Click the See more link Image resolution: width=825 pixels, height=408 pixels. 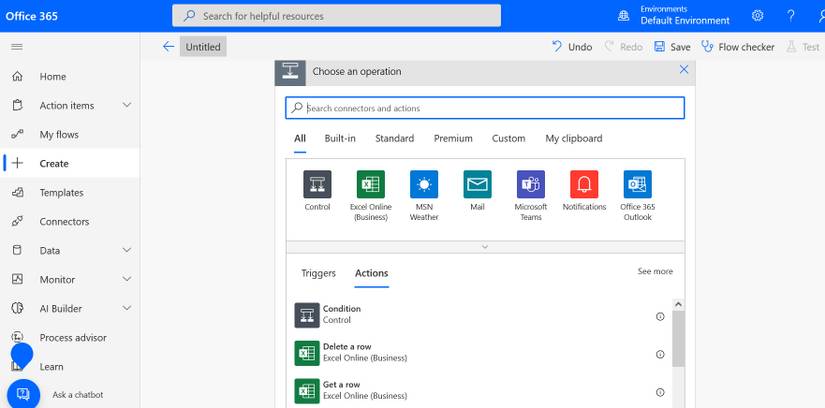click(655, 272)
